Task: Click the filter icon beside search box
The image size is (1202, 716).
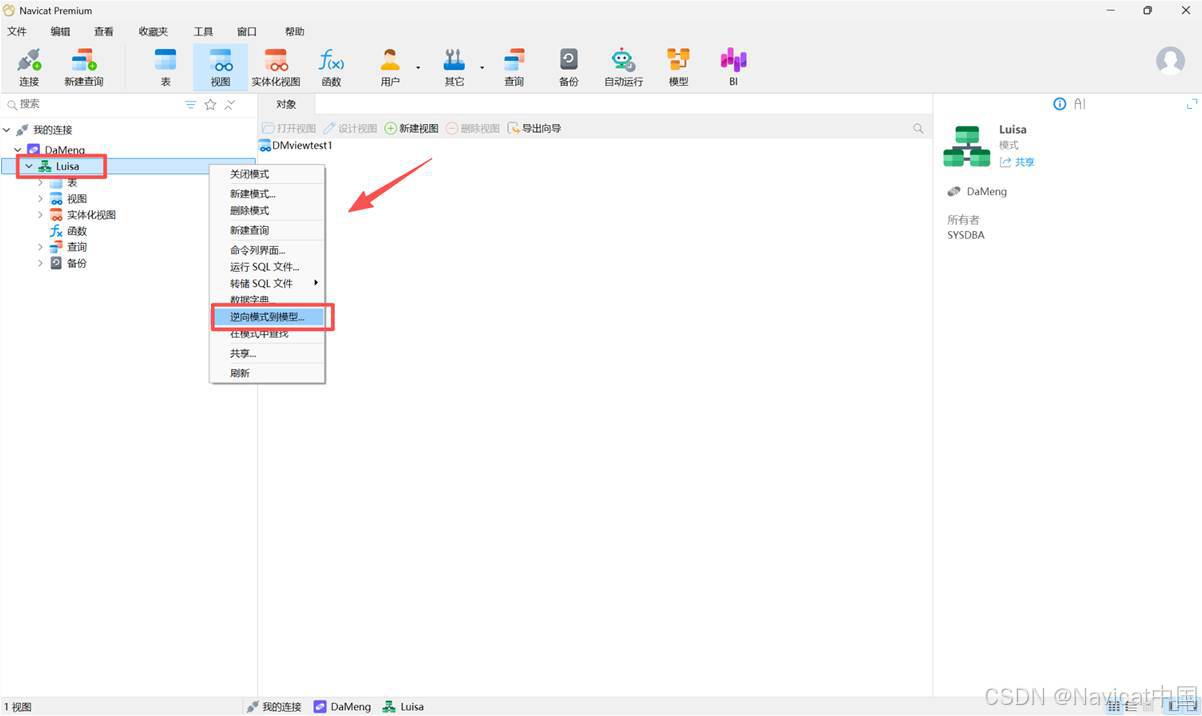Action: coord(191,104)
